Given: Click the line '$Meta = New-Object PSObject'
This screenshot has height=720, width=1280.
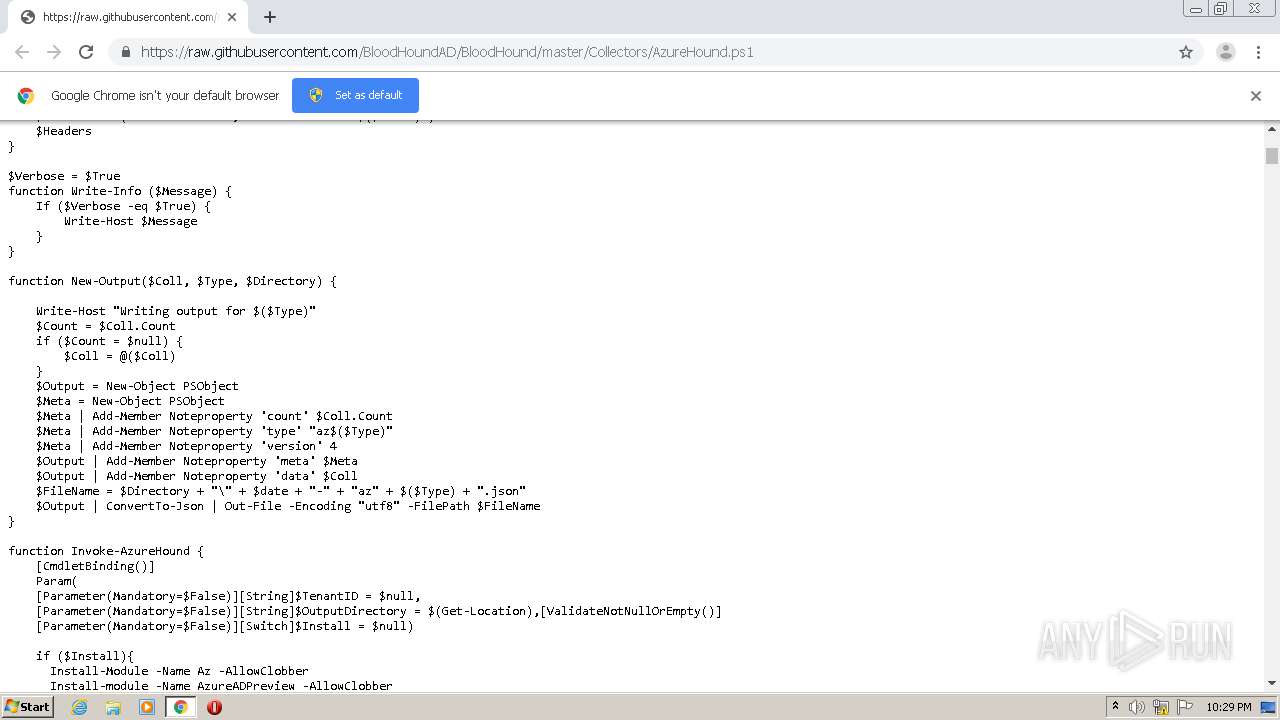Looking at the screenshot, I should (x=130, y=401).
